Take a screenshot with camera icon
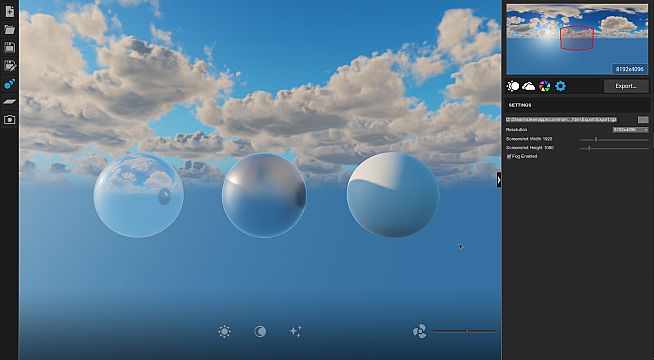This screenshot has width=654, height=360. pyautogui.click(x=9, y=120)
